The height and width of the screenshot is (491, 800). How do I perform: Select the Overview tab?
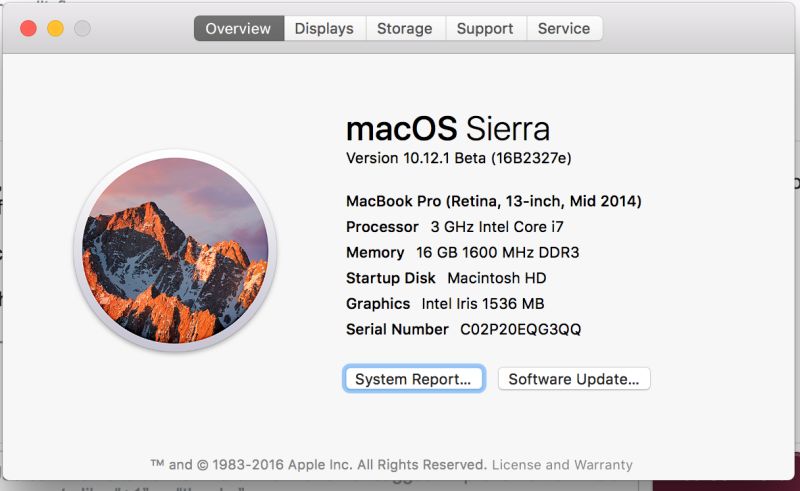point(239,29)
